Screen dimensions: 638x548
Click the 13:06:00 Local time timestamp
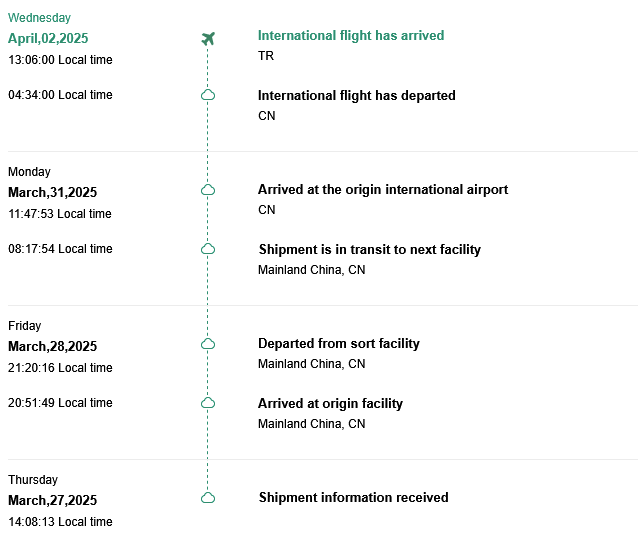[x=60, y=60]
